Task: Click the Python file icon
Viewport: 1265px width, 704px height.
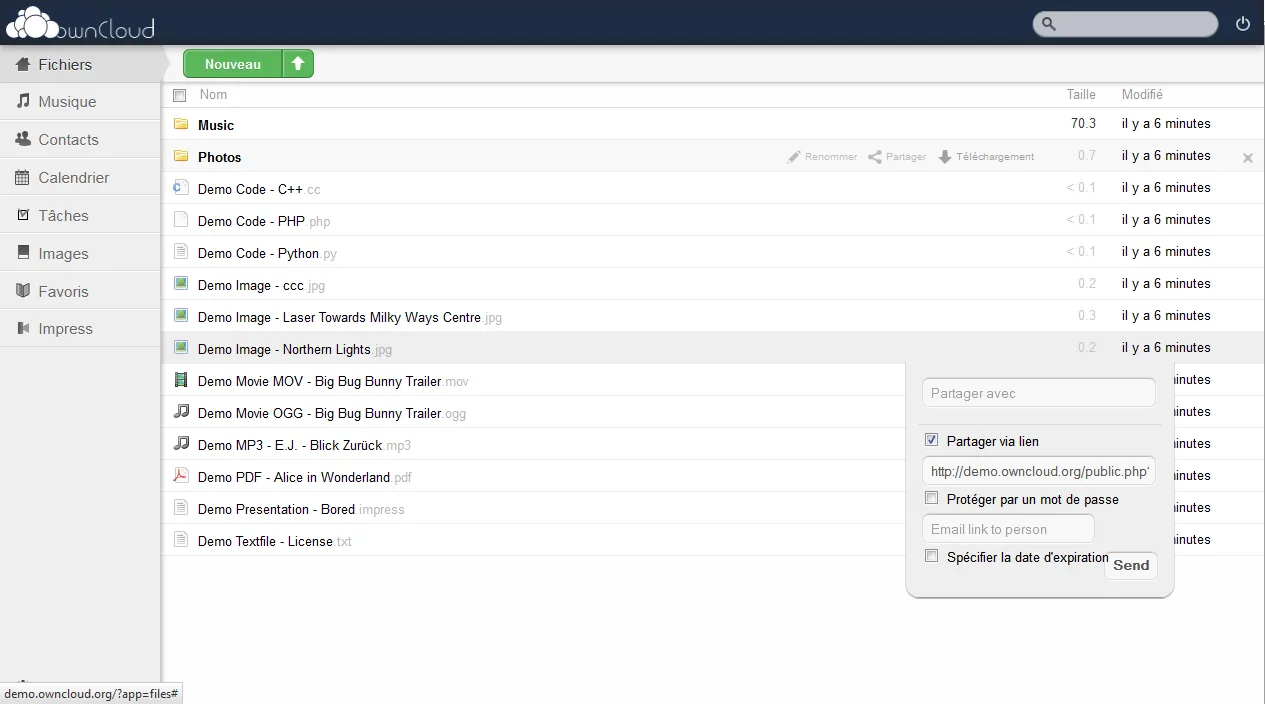Action: point(181,252)
